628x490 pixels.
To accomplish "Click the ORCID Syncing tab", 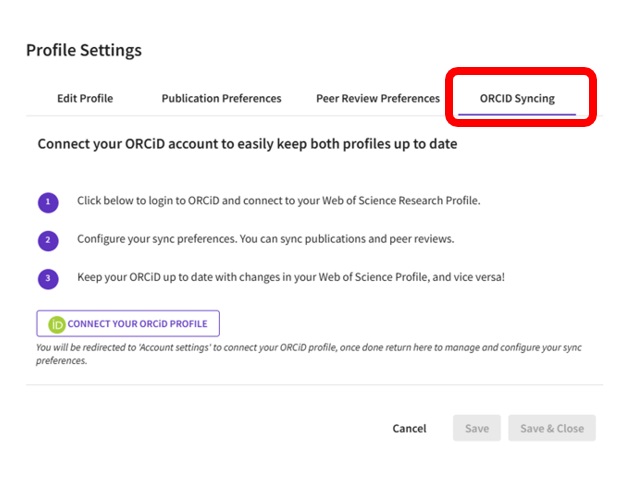I will point(517,98).
